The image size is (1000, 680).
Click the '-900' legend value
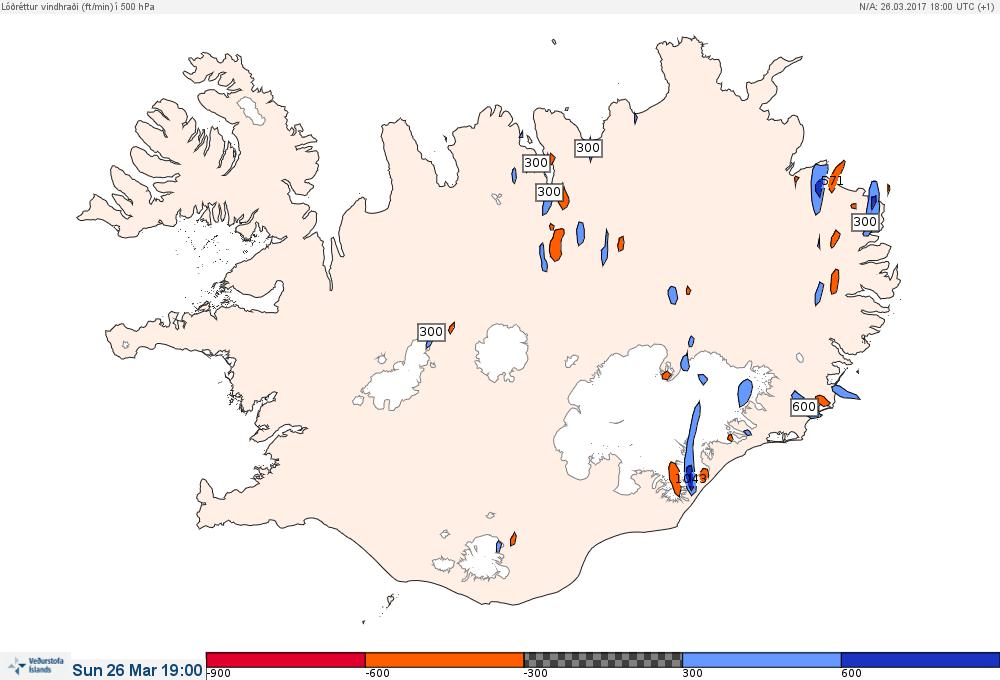tap(219, 674)
